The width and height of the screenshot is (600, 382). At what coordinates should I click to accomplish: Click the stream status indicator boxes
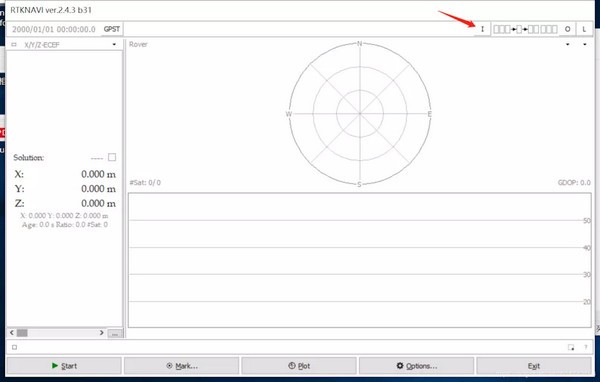pyautogui.click(x=525, y=29)
